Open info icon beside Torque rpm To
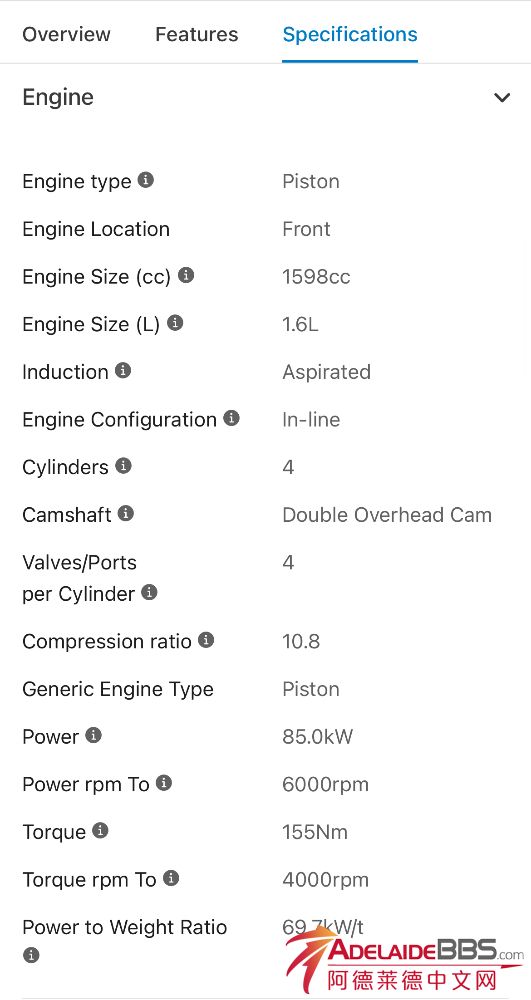531x1000 pixels. point(171,878)
